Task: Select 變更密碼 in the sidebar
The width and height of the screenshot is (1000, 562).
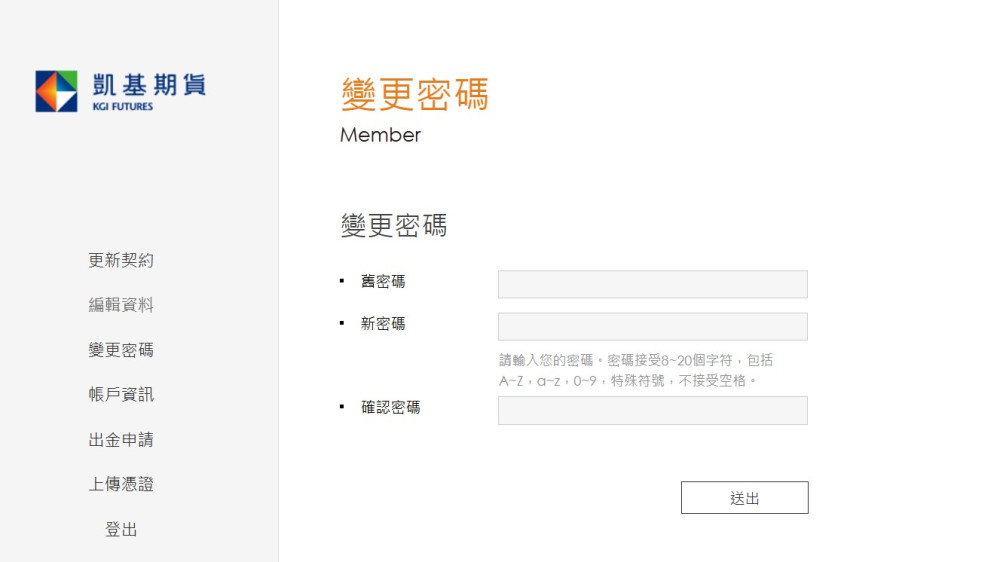Action: 121,350
